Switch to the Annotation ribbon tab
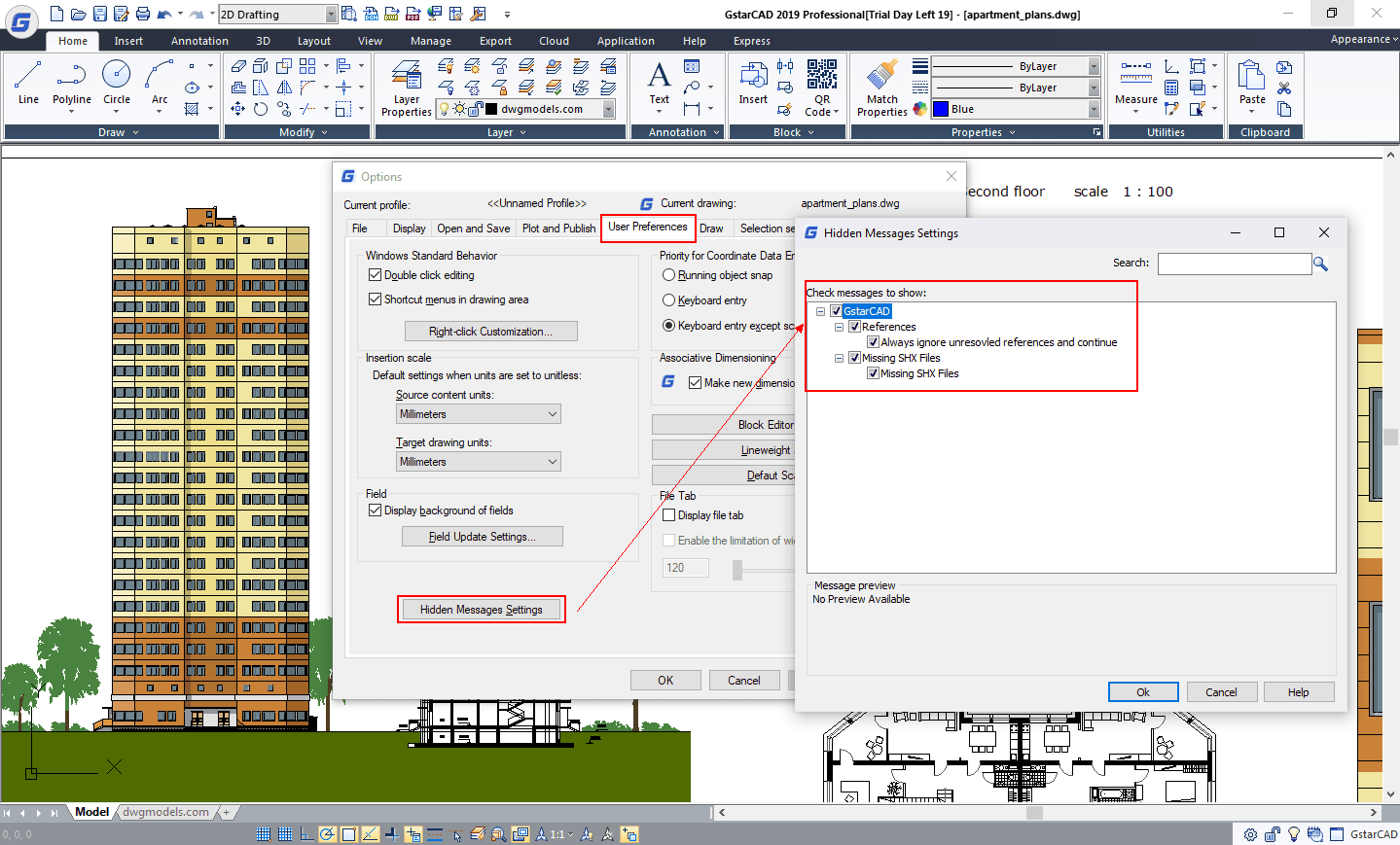This screenshot has width=1400, height=845. coord(199,41)
